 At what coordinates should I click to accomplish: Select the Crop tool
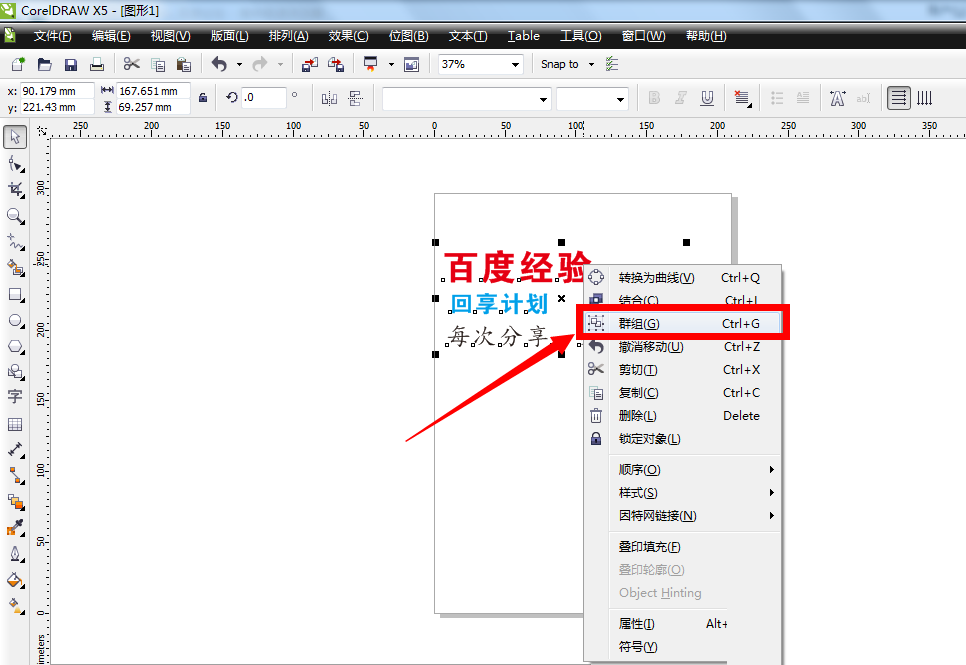click(15, 190)
